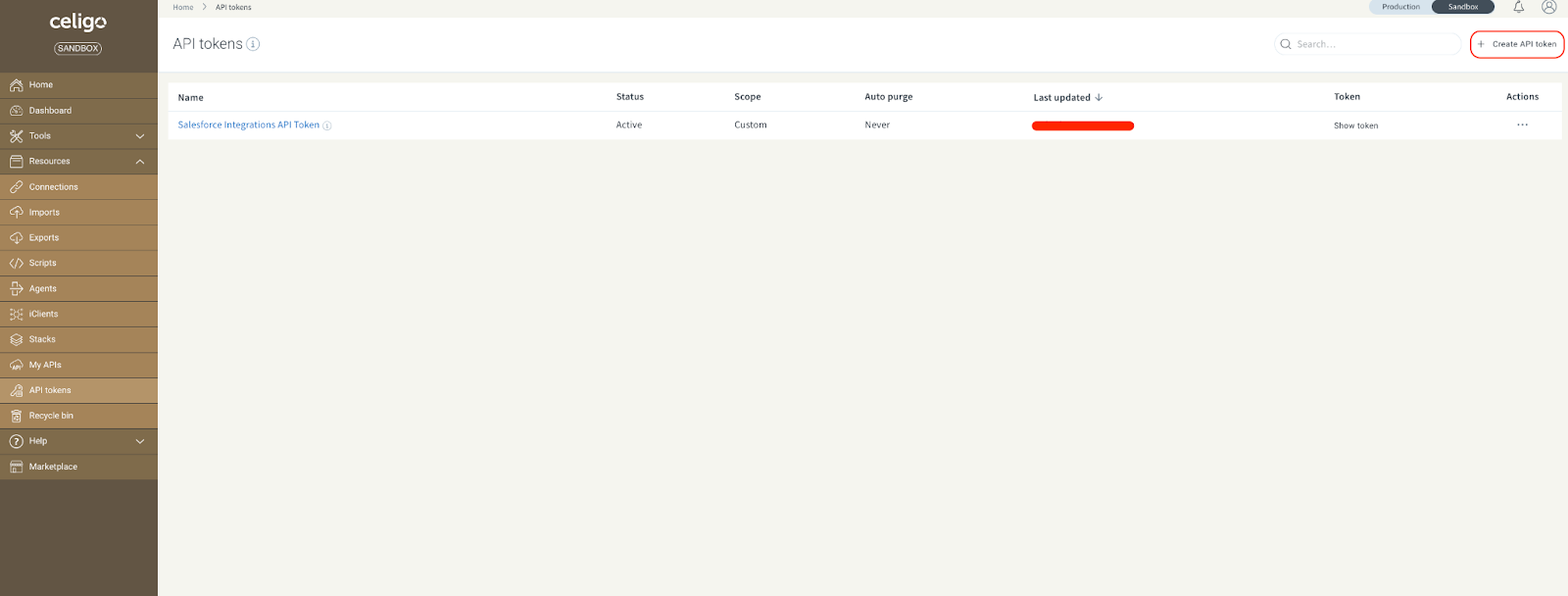Click the Home sidebar icon
1568x596 pixels.
[x=17, y=85]
